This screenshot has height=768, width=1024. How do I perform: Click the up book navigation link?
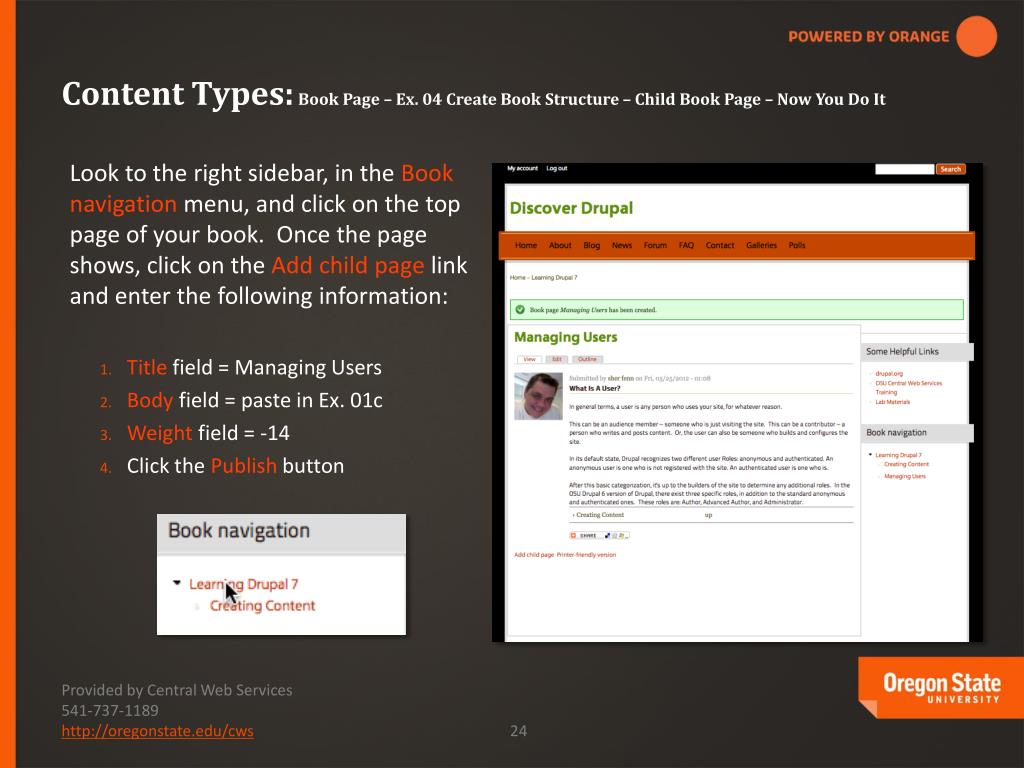tap(708, 515)
